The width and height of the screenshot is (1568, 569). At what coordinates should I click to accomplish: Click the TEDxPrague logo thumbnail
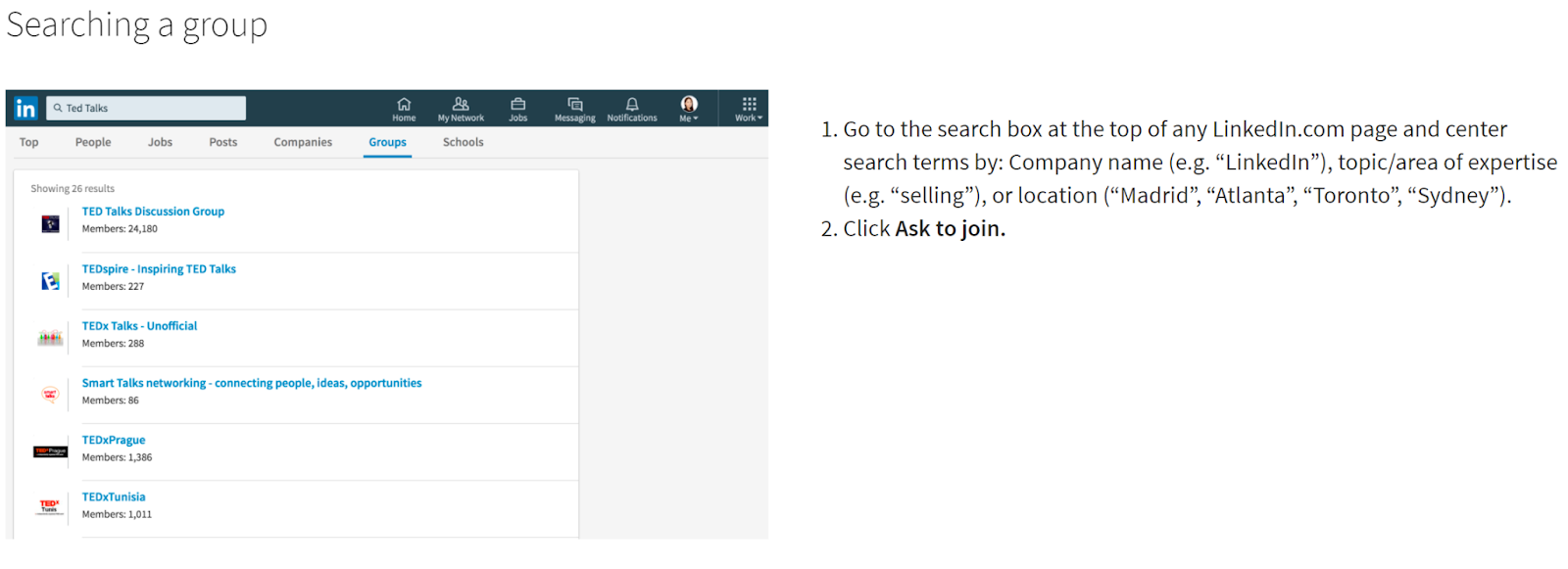pyautogui.click(x=50, y=451)
